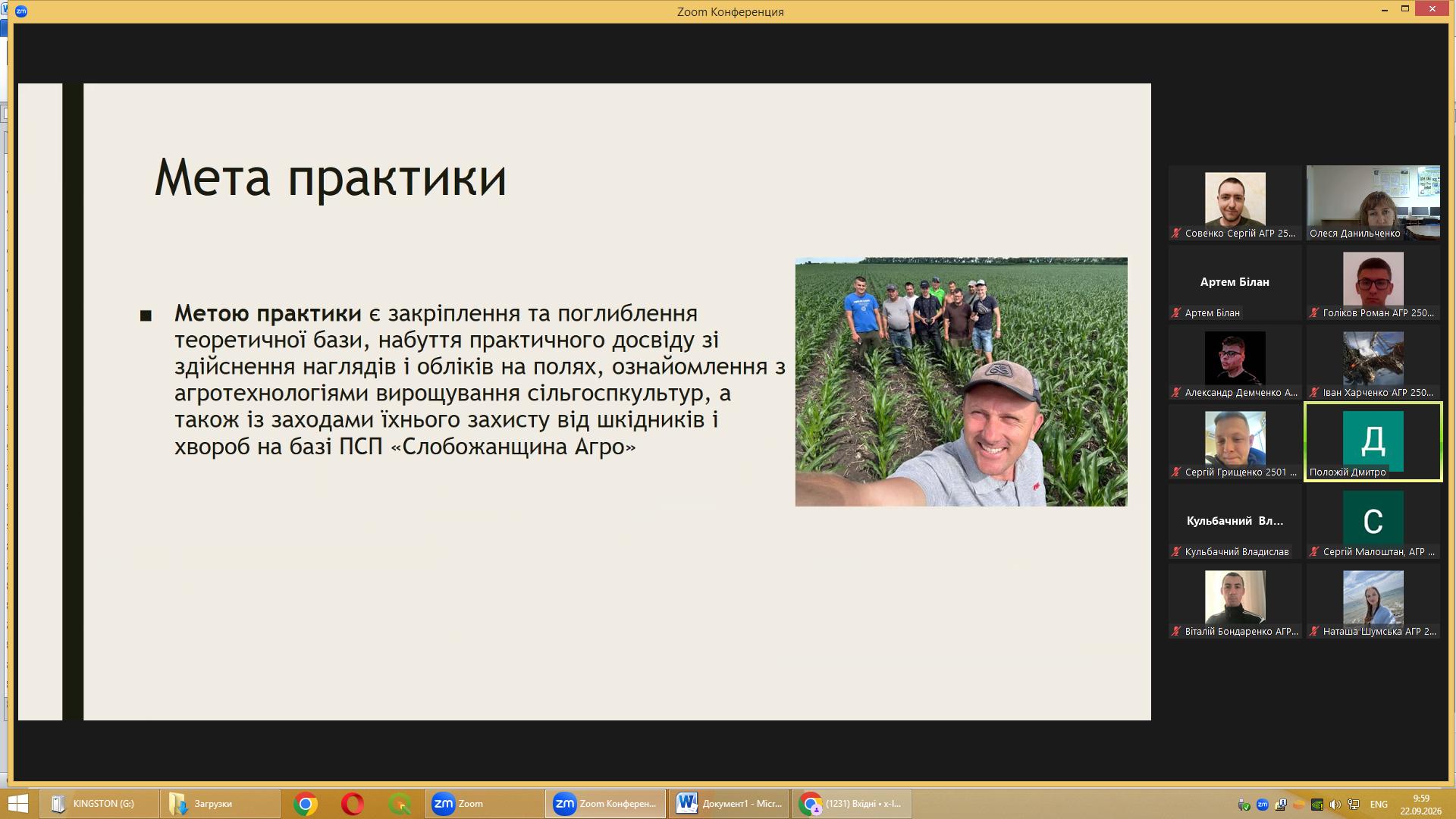Image resolution: width=1456 pixels, height=819 pixels.
Task: Launch Opera browser from the taskbar
Action: point(353,804)
